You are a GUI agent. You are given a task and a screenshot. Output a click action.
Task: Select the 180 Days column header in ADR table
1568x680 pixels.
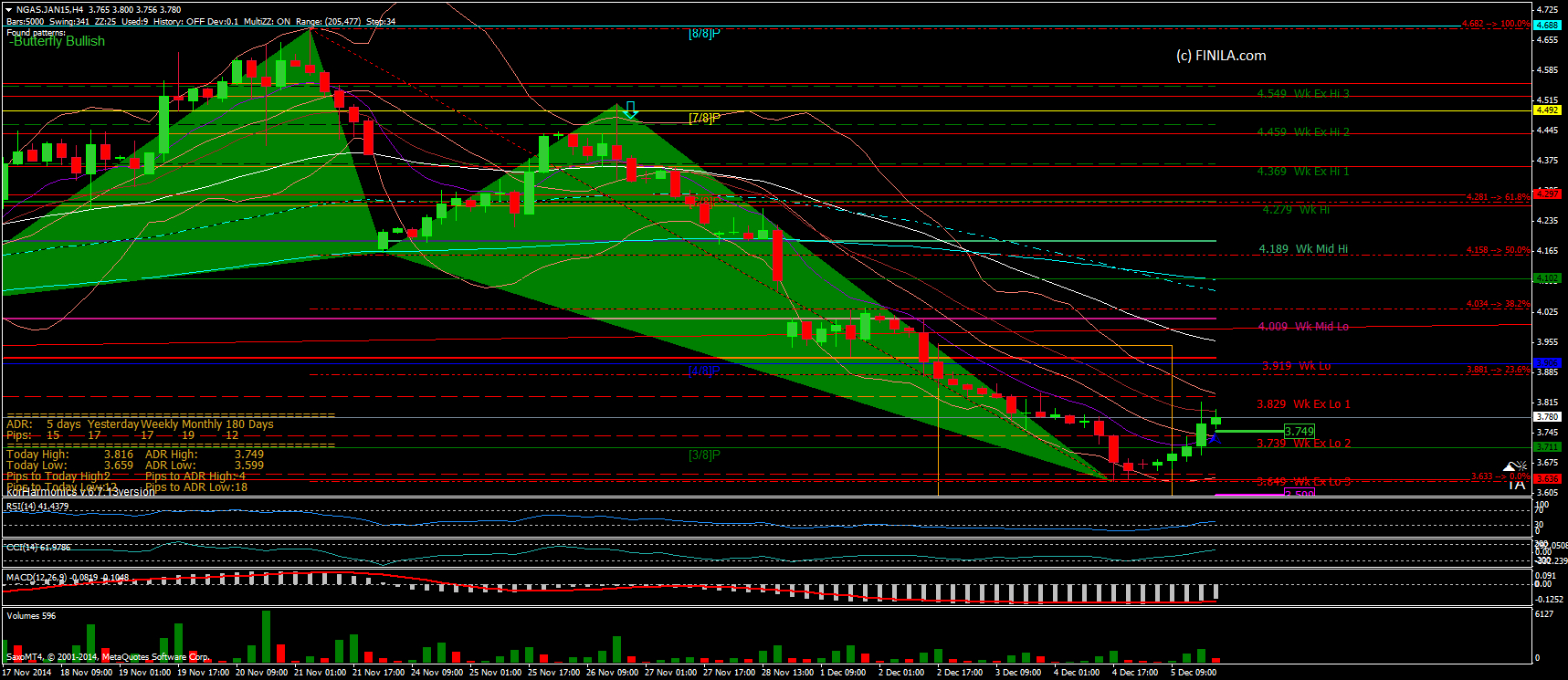coord(249,424)
